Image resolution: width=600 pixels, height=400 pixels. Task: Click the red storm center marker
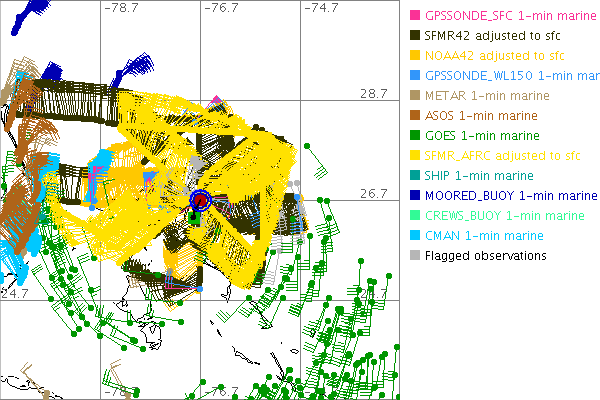(x=200, y=202)
